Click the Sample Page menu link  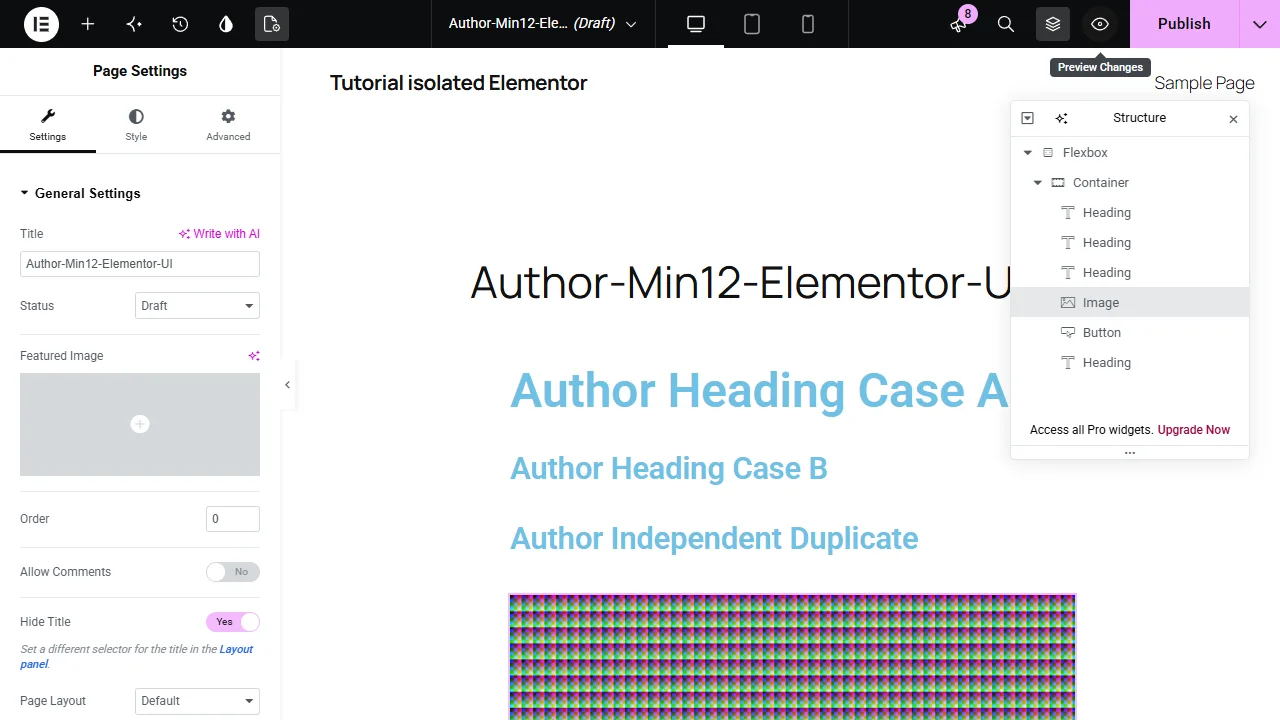tap(1204, 83)
